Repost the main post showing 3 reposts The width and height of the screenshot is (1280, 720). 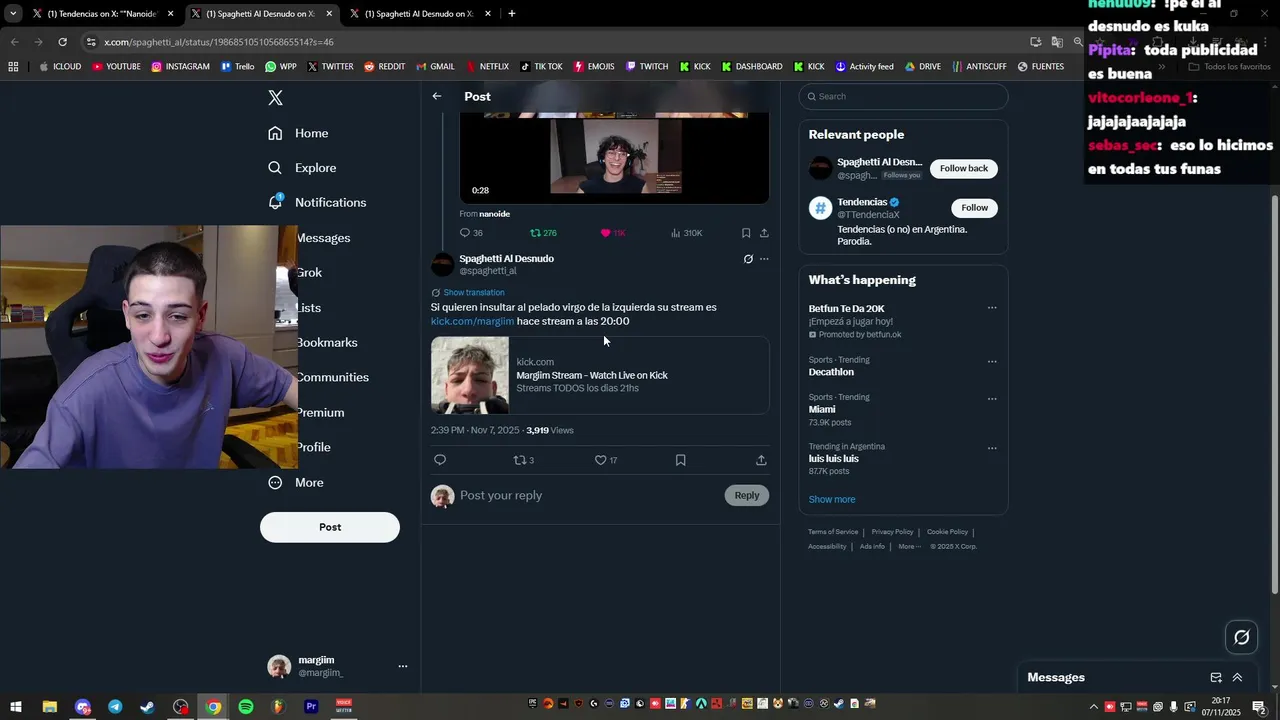524,460
